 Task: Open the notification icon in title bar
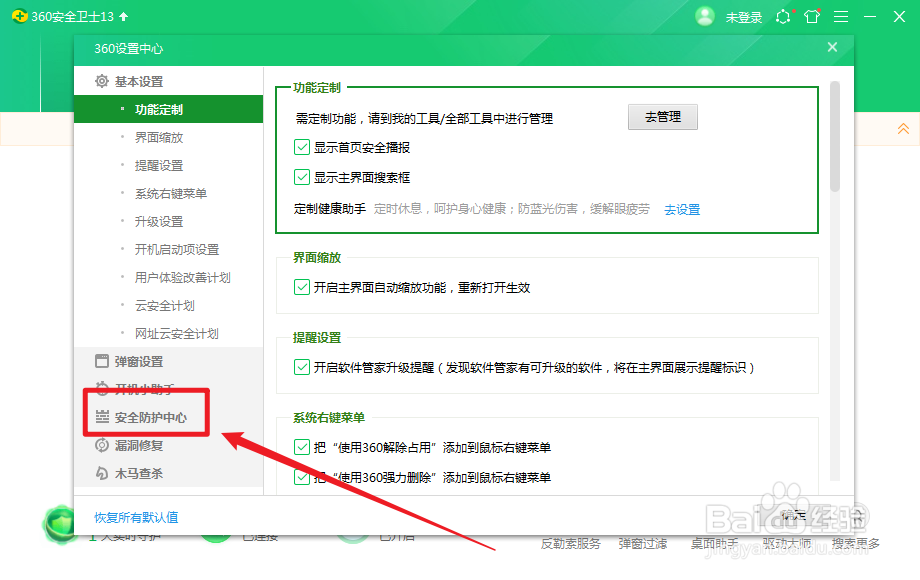(x=783, y=16)
